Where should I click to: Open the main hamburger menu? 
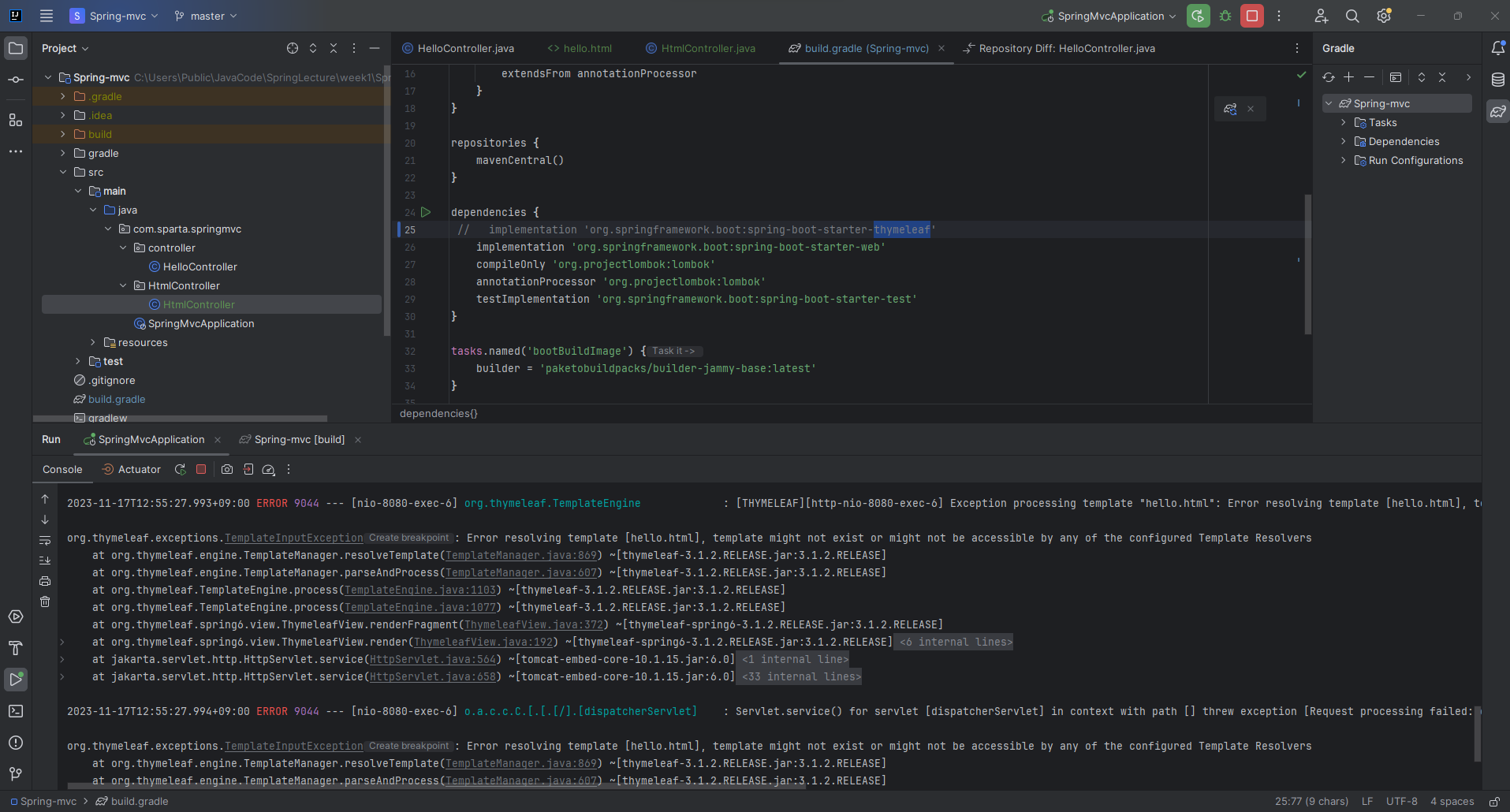pyautogui.click(x=47, y=16)
